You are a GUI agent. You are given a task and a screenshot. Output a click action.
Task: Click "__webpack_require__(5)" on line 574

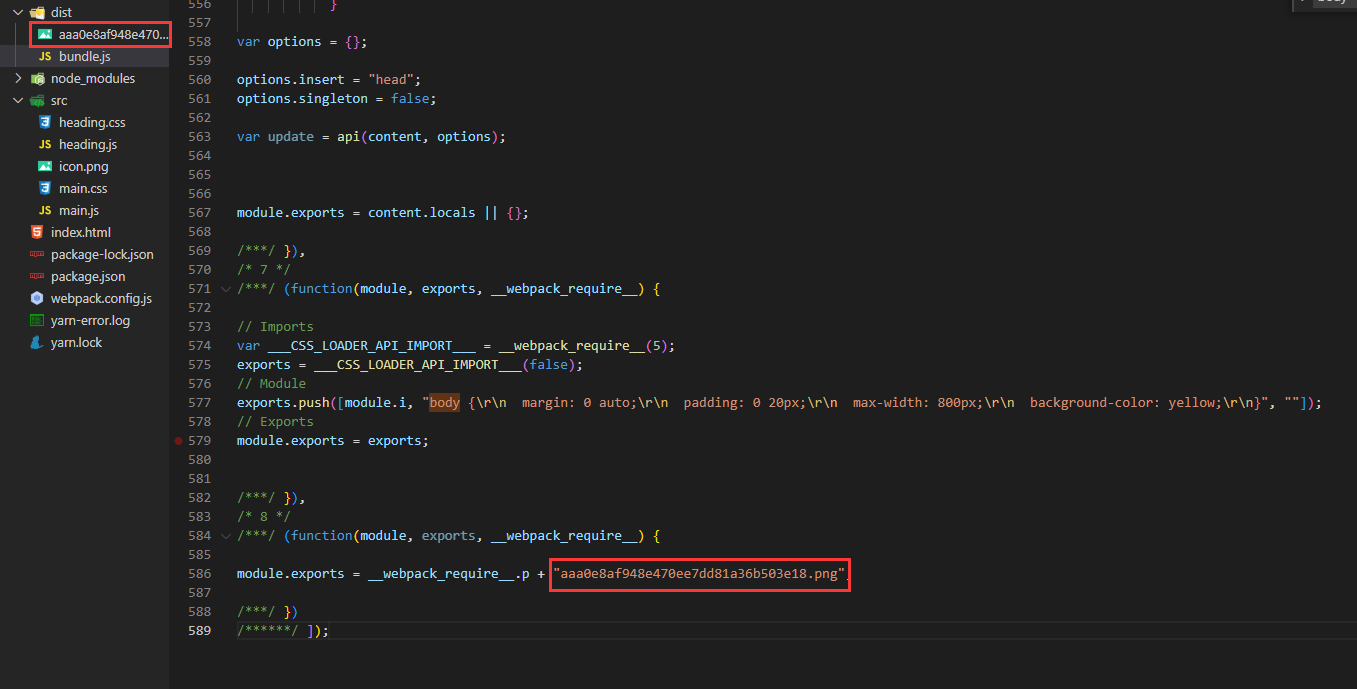pyautogui.click(x=583, y=346)
